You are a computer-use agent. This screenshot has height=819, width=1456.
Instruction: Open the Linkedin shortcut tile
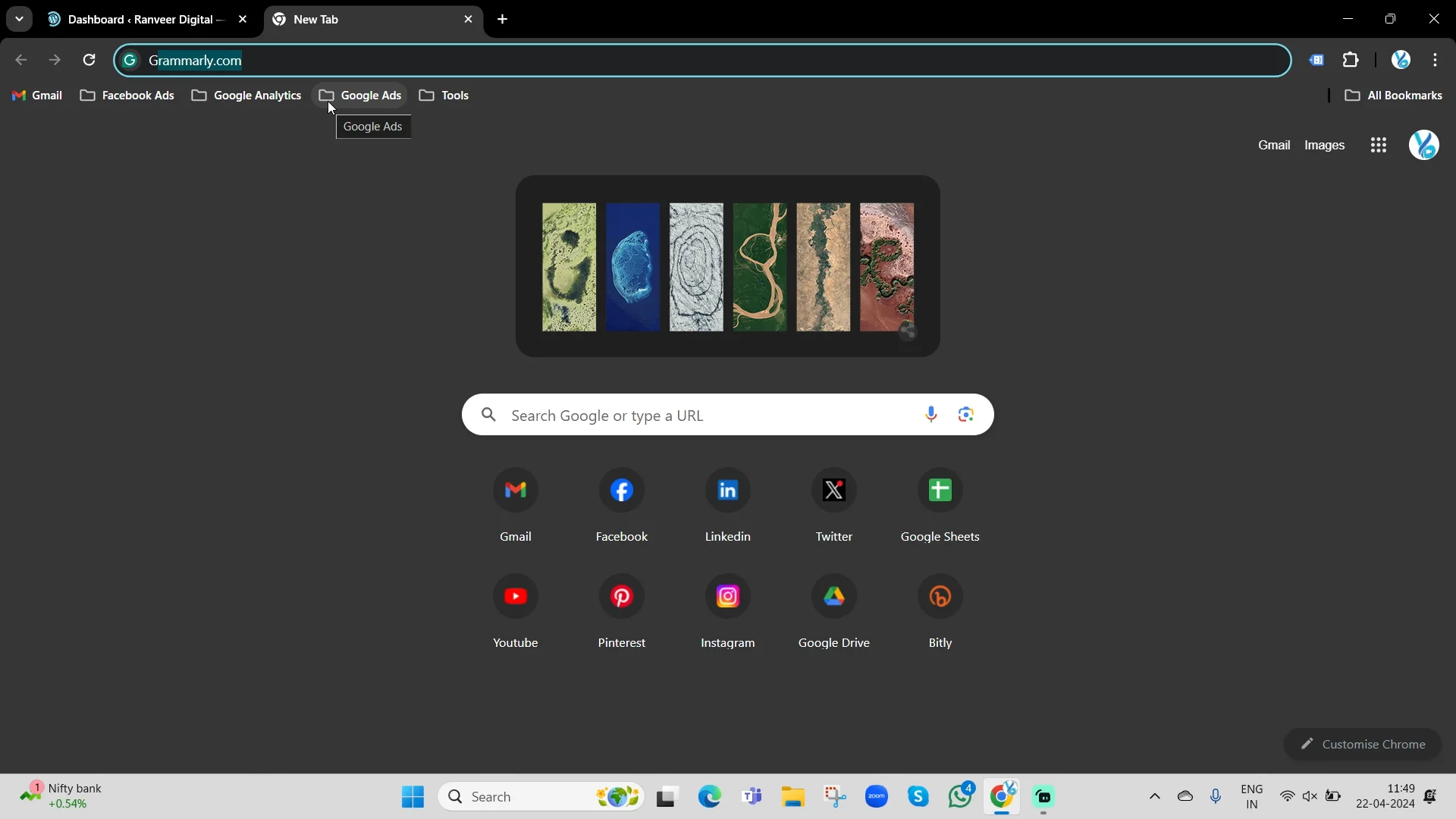click(728, 505)
